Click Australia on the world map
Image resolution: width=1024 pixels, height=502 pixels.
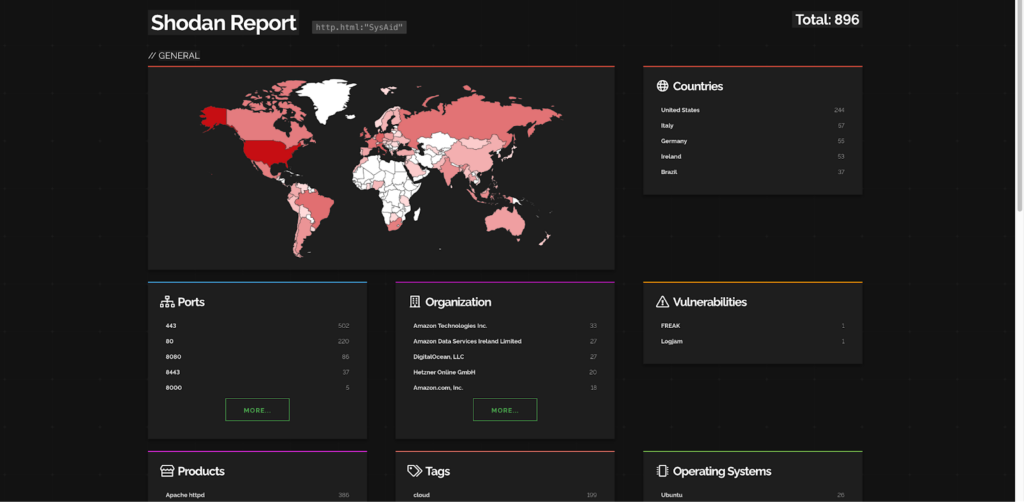pos(504,221)
